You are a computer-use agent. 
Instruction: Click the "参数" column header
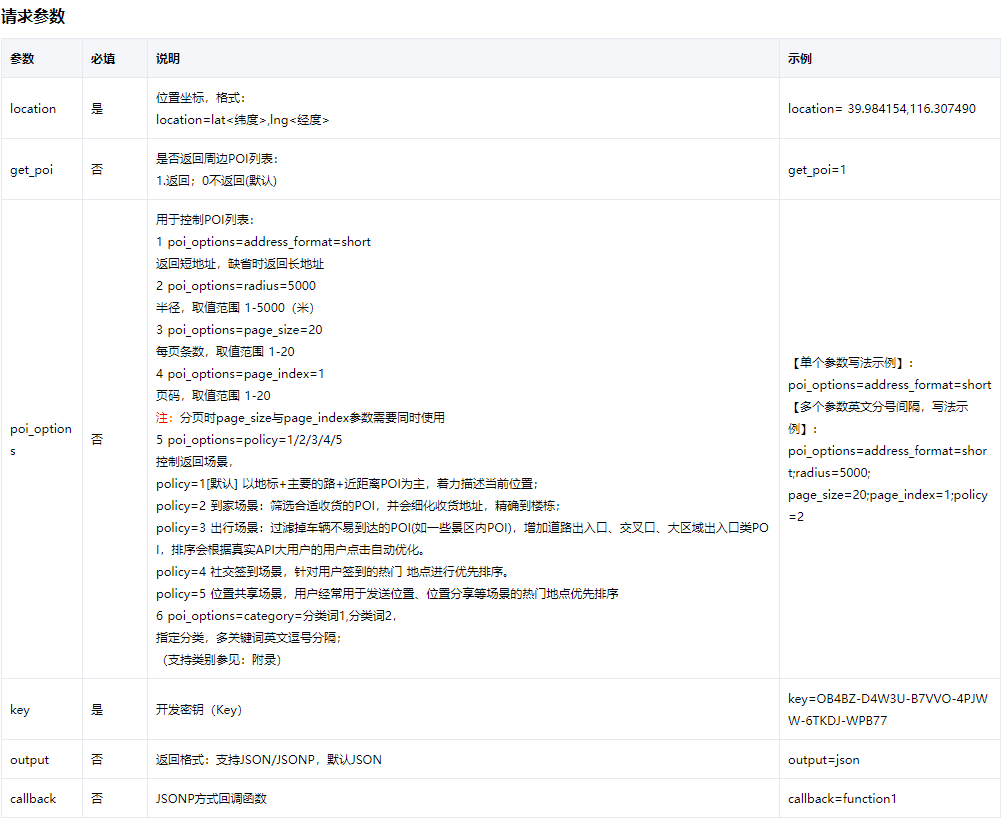23,58
